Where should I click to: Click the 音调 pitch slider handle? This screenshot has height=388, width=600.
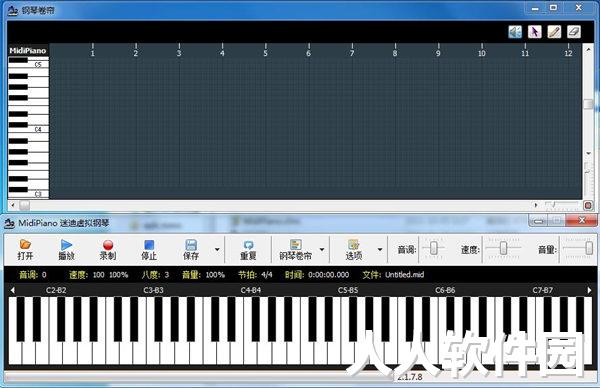[x=434, y=248]
